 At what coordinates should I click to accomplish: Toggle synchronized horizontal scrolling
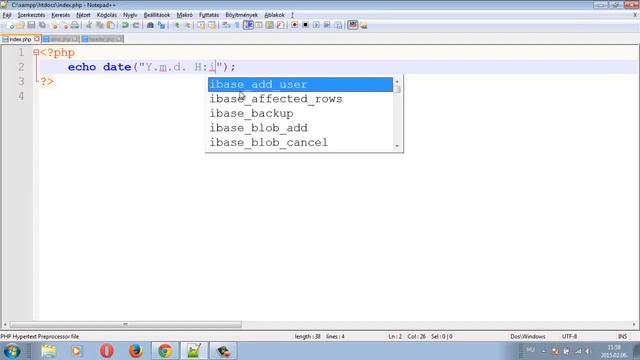[x=212, y=25]
